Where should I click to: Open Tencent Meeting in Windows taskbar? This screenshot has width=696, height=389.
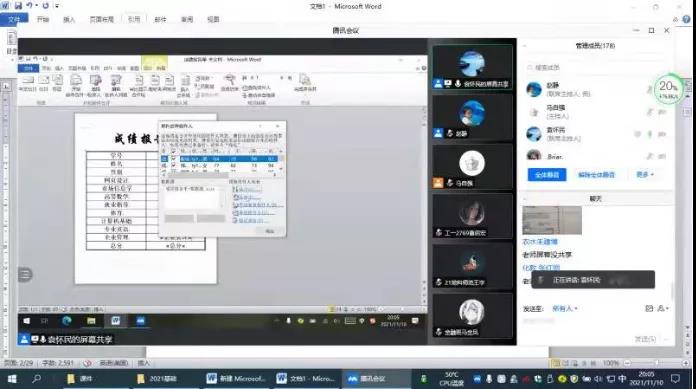pyautogui.click(x=367, y=379)
